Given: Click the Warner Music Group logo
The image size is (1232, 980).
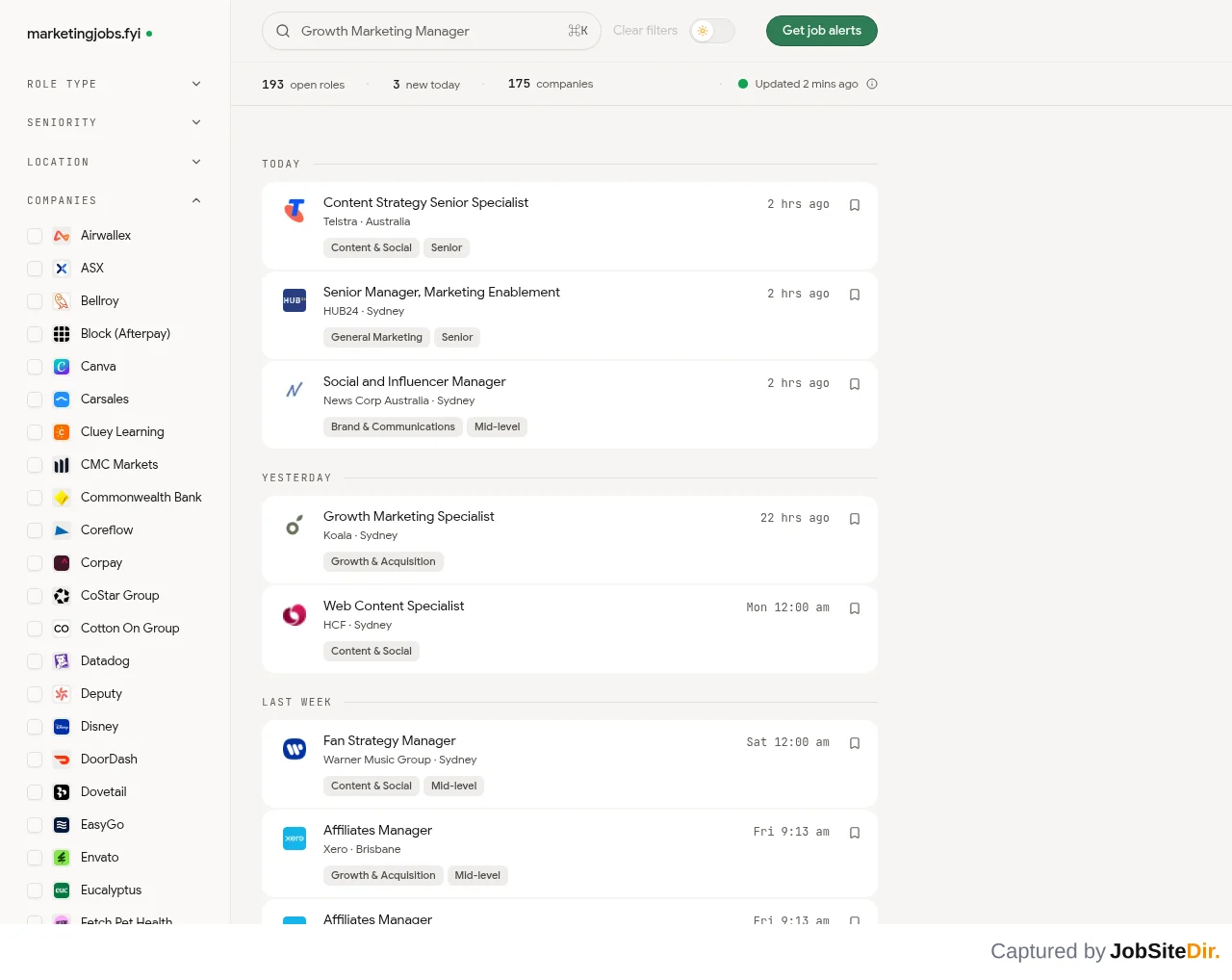Looking at the screenshot, I should point(295,749).
